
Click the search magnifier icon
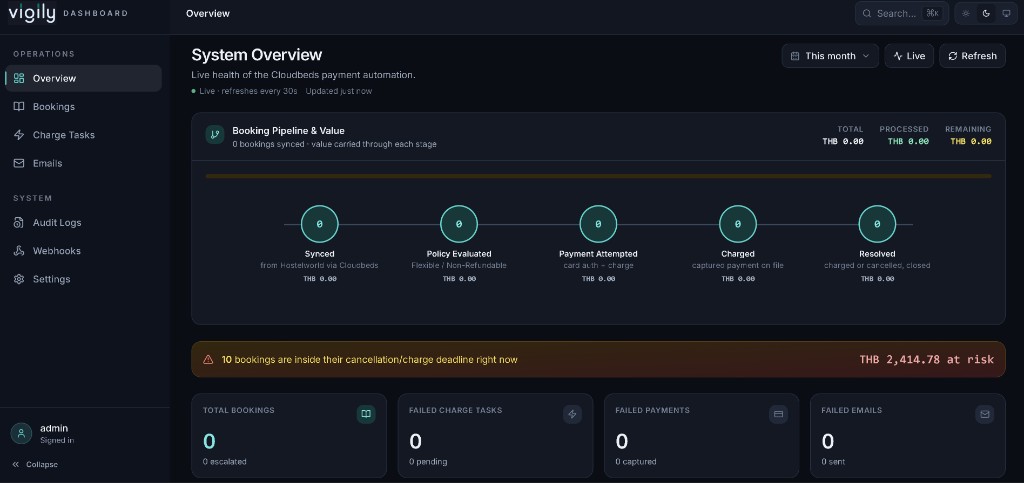pos(867,13)
